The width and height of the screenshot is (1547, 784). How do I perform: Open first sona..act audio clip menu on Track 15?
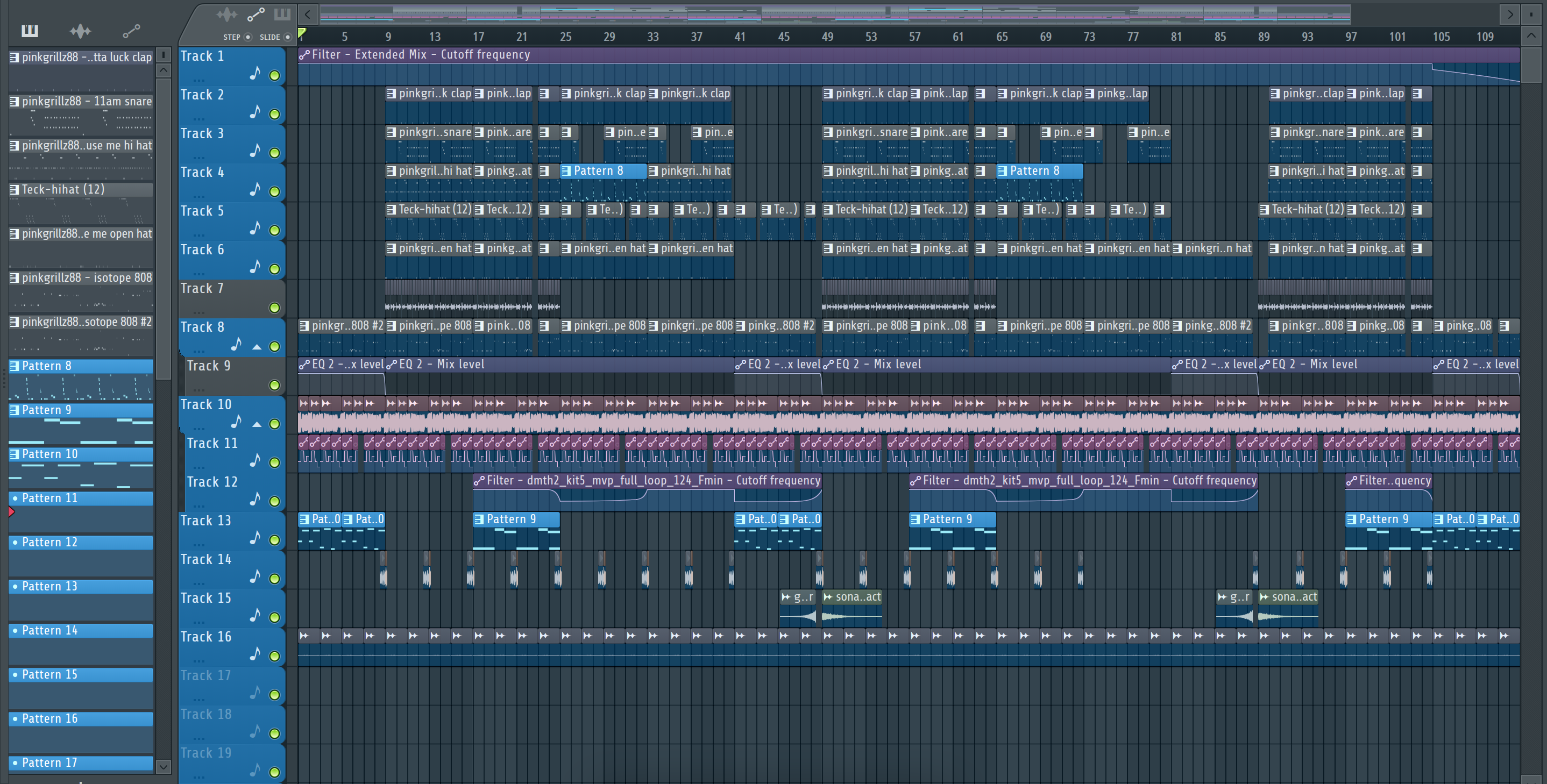coord(828,597)
